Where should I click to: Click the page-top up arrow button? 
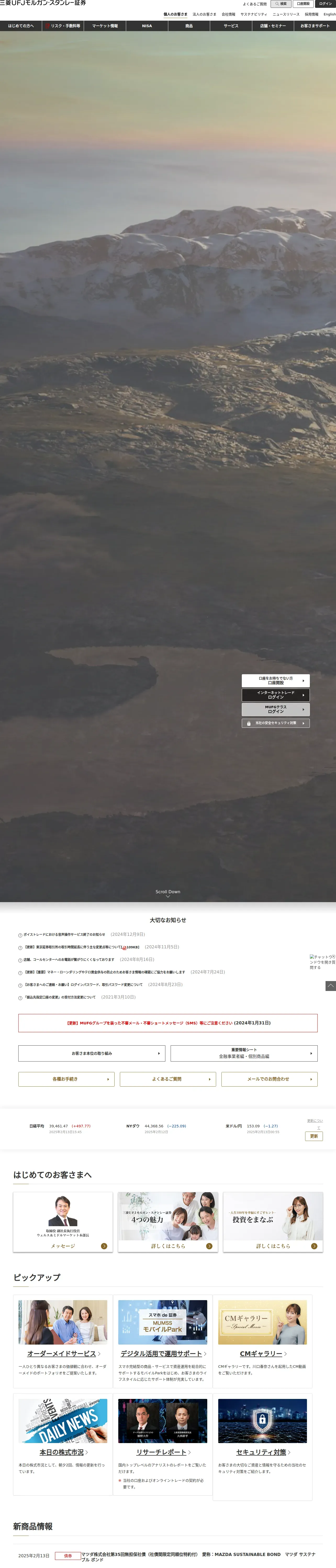coord(331,985)
